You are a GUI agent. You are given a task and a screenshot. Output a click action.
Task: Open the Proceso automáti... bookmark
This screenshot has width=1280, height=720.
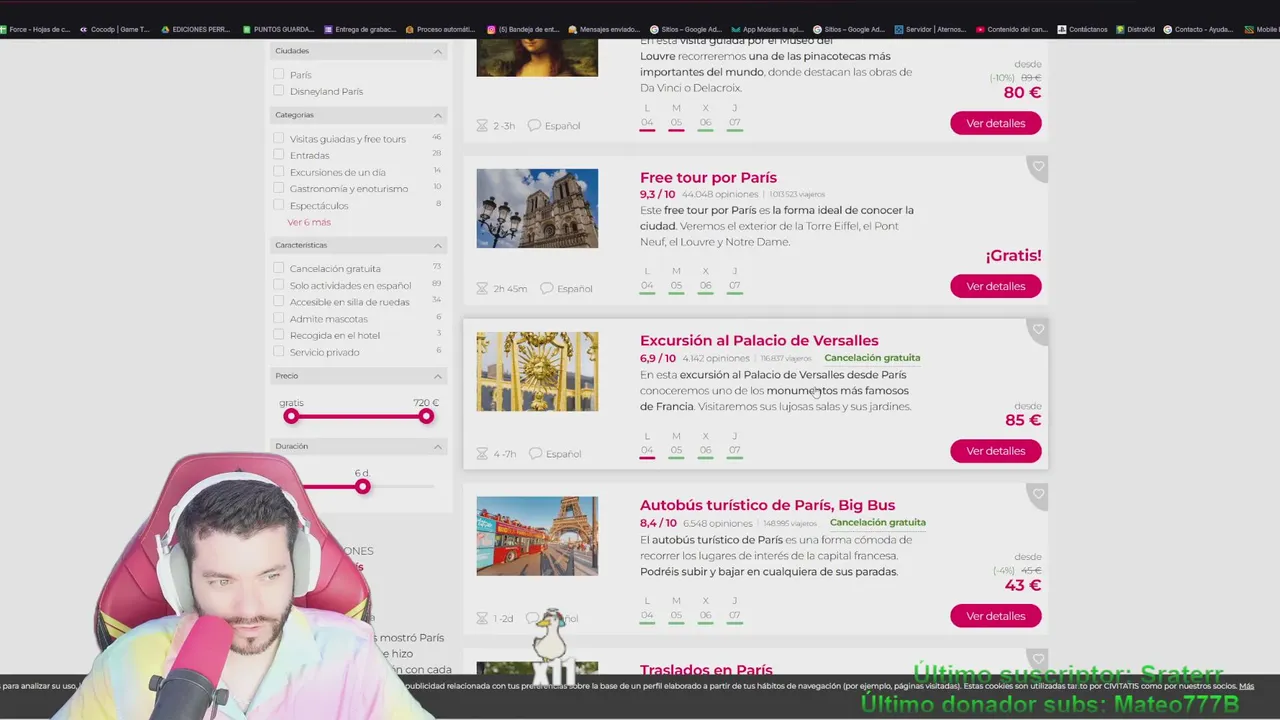[441, 30]
